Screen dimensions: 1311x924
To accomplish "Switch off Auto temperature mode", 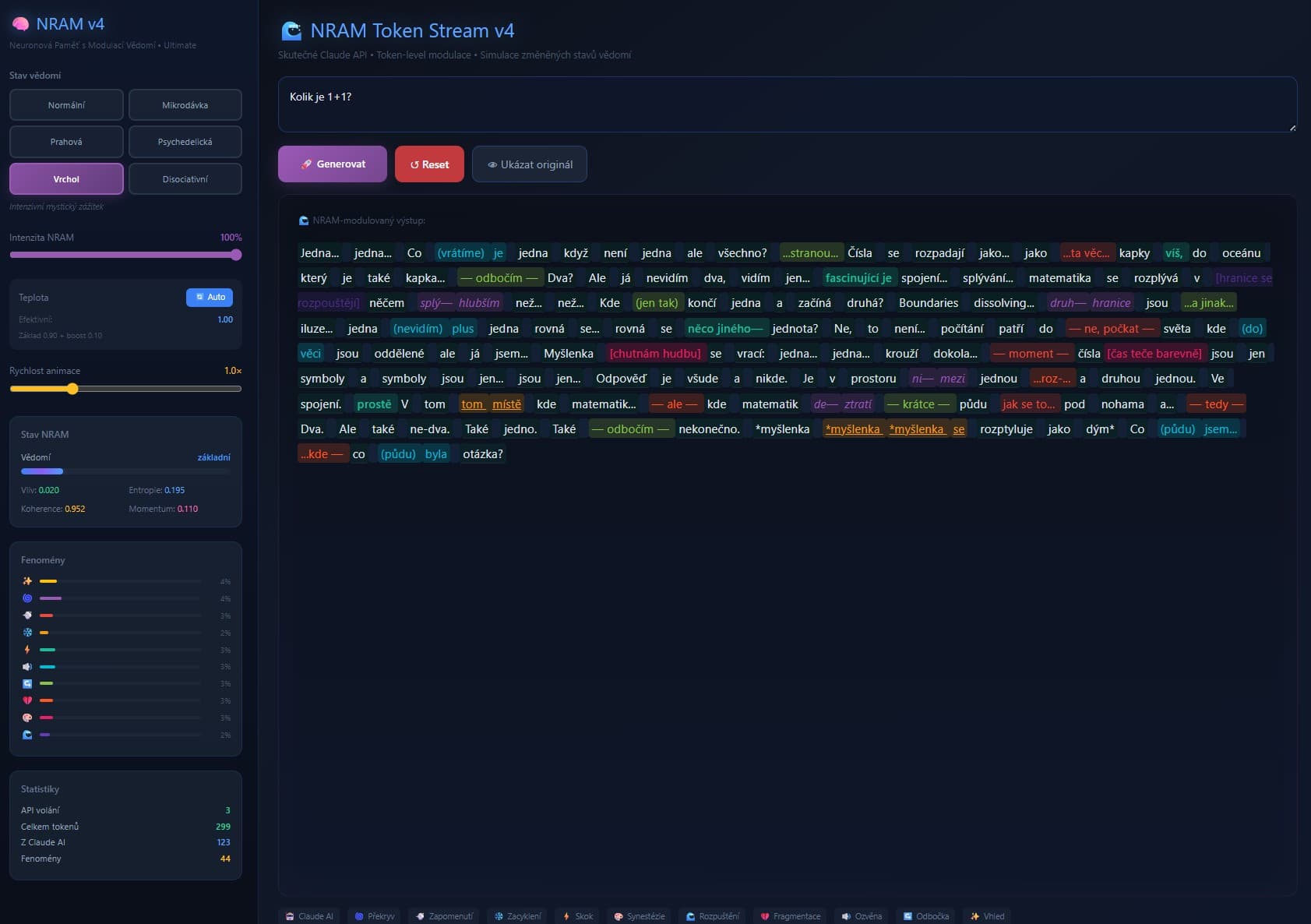I will click(x=209, y=297).
